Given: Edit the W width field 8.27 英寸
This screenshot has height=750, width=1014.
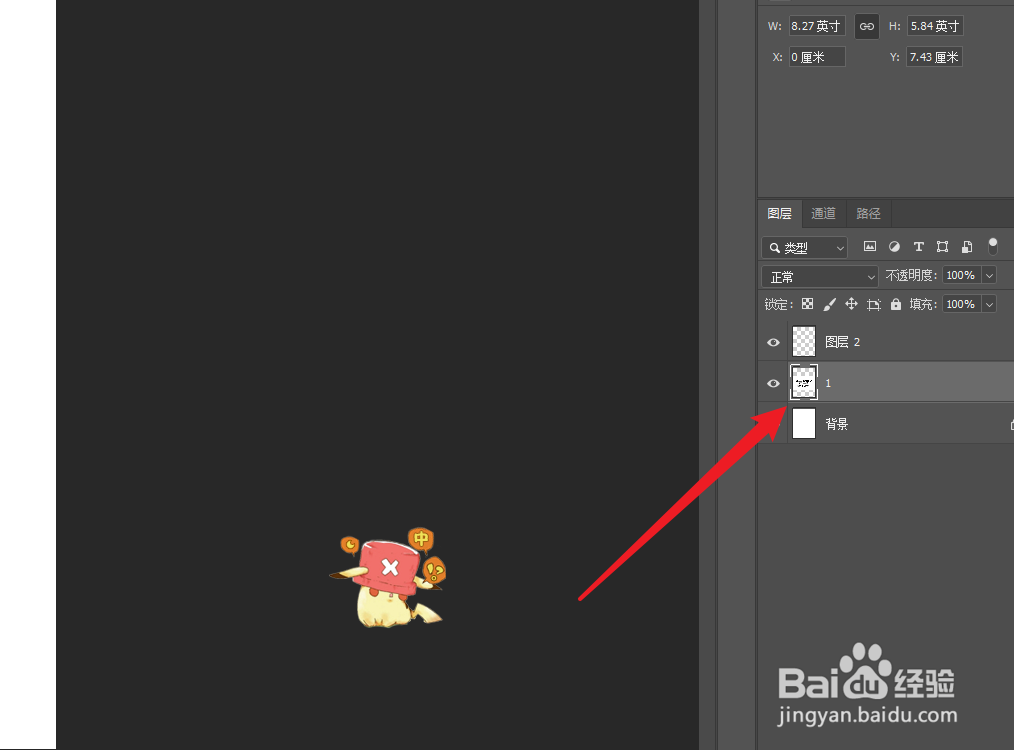Looking at the screenshot, I should pos(817,26).
